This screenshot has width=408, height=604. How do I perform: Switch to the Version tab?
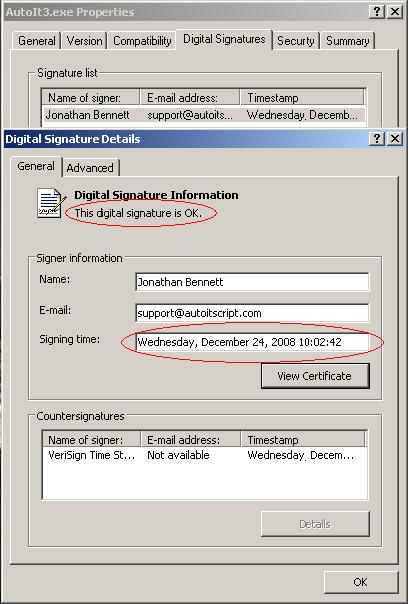pyautogui.click(x=84, y=41)
